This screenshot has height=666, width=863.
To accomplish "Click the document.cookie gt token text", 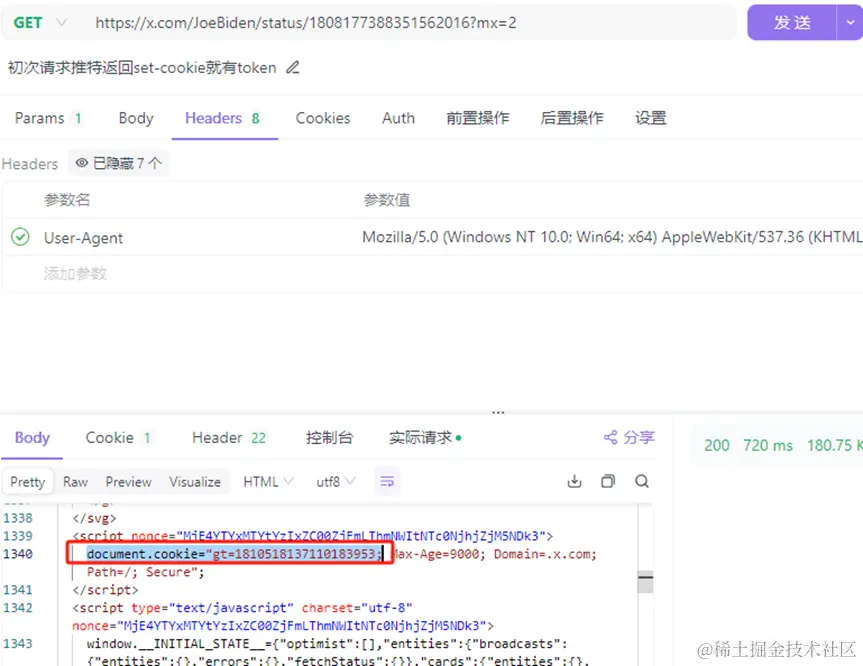I will [234, 554].
